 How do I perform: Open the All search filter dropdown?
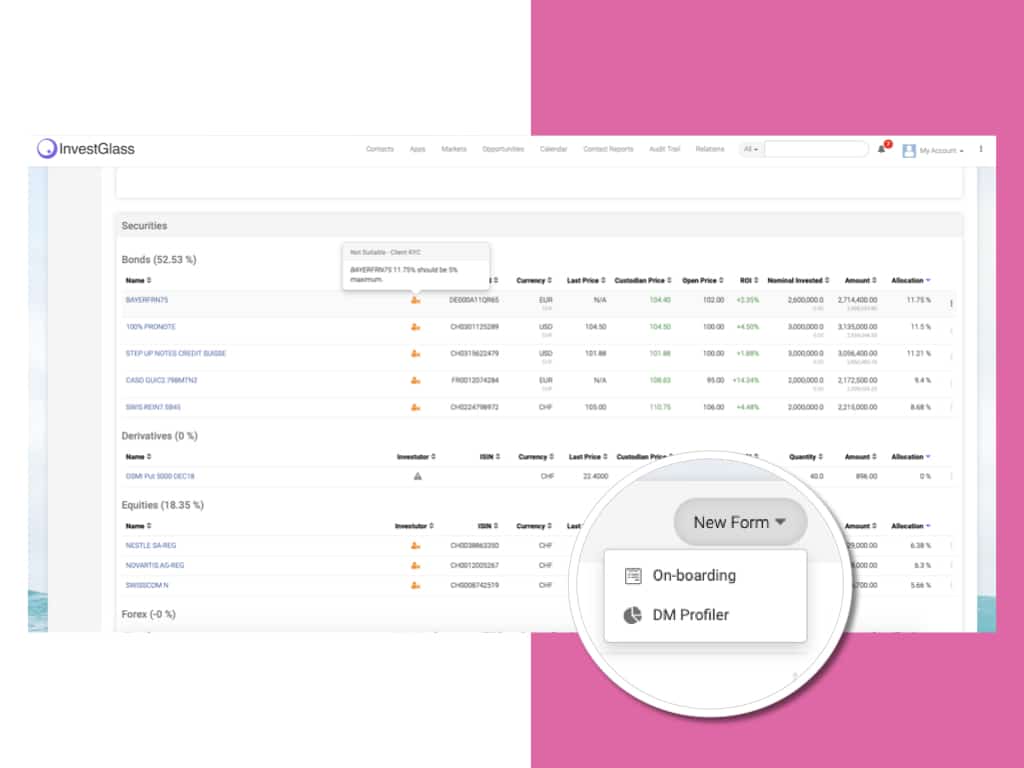click(x=750, y=150)
